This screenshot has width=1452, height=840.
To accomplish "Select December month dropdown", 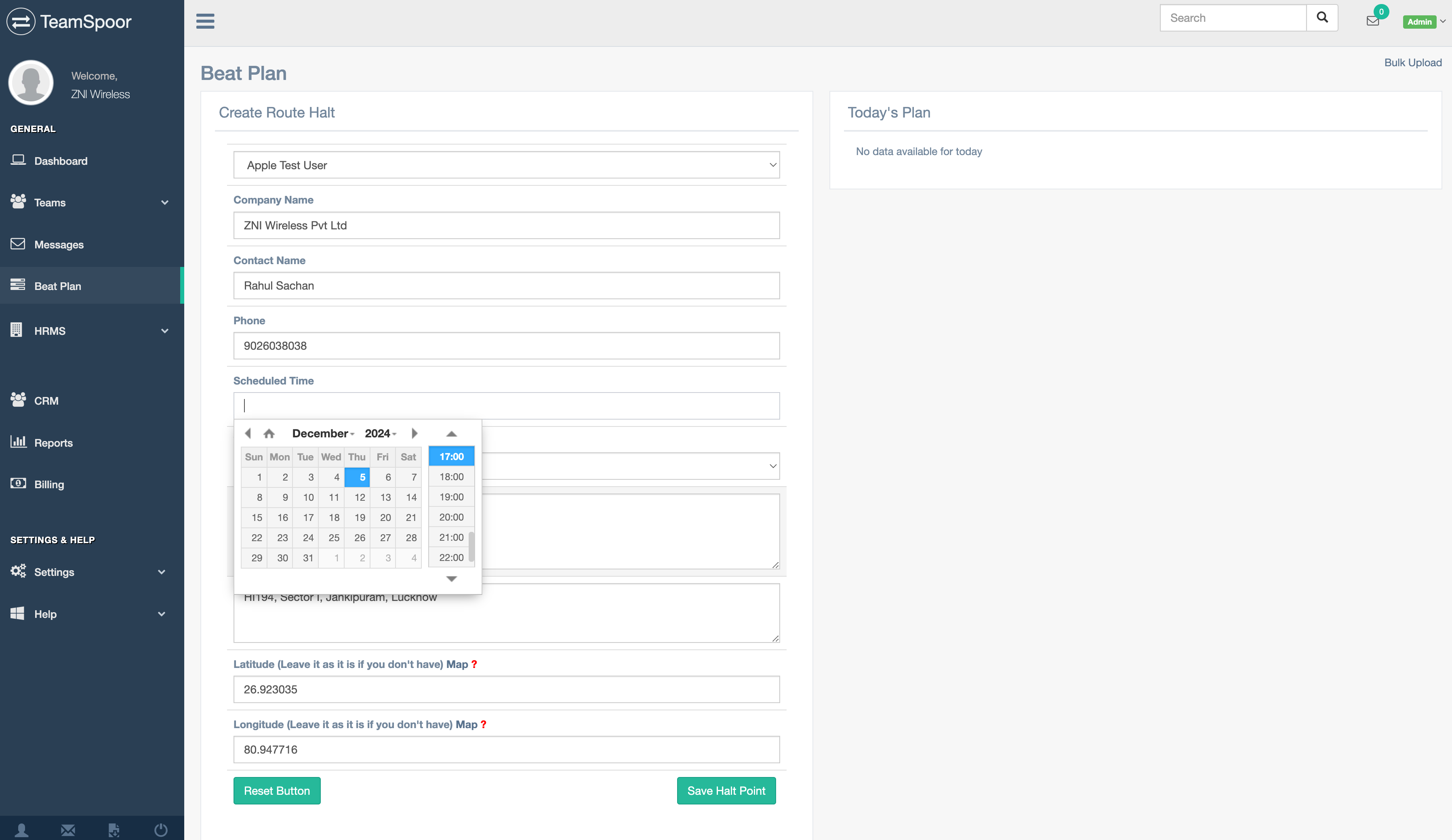I will 322,433.
